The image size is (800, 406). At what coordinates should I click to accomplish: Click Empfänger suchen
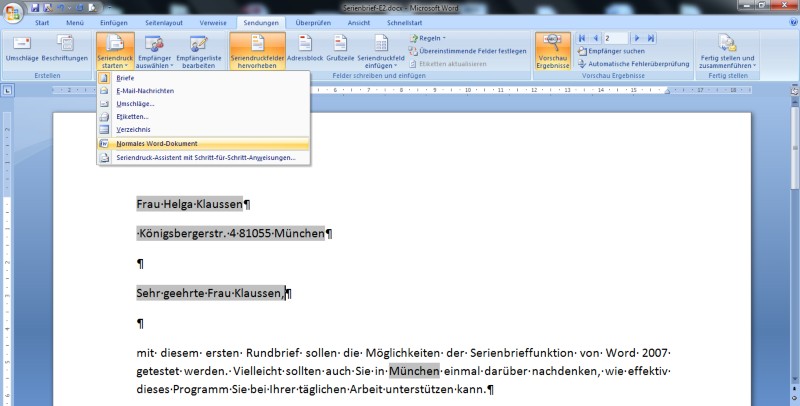pyautogui.click(x=616, y=50)
